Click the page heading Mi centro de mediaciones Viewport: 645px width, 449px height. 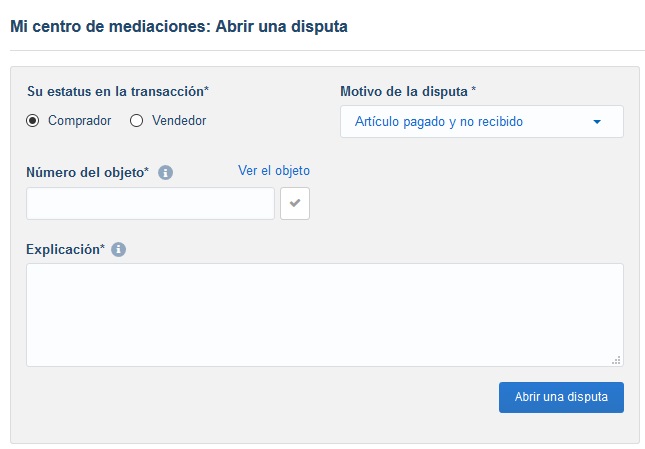coord(179,27)
